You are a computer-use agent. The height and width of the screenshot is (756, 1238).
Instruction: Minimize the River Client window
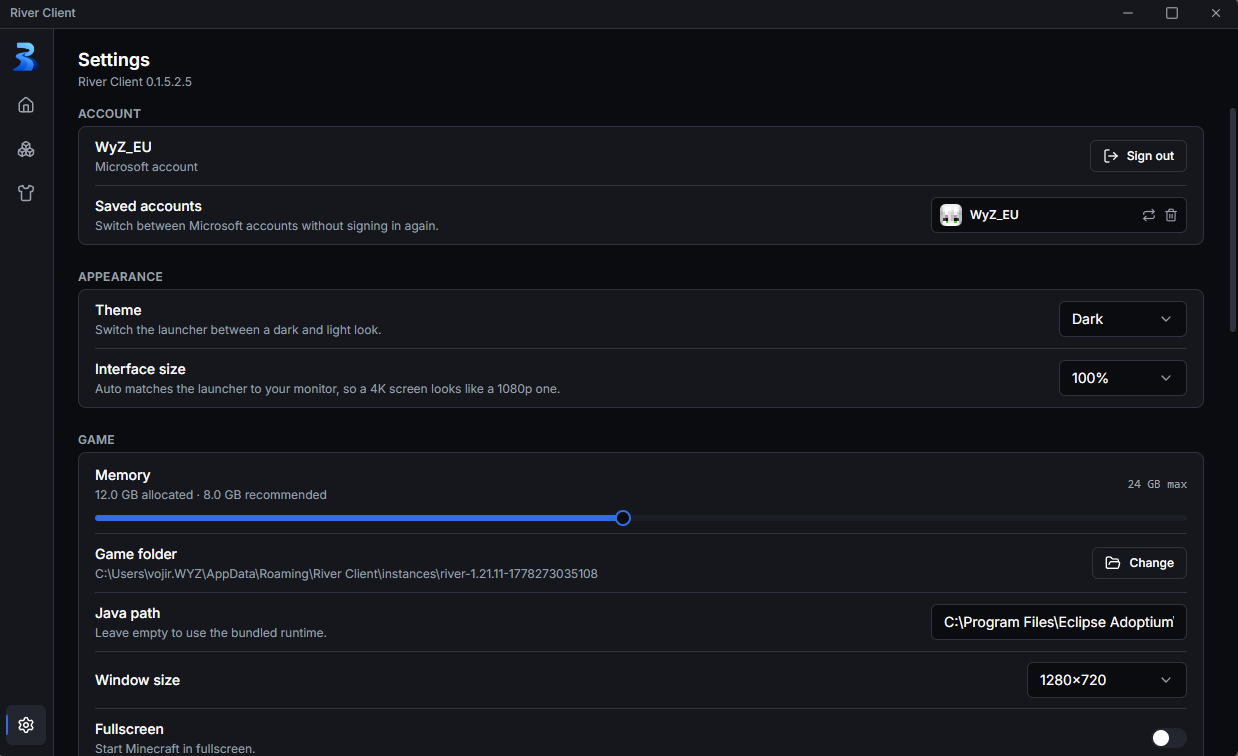click(x=1127, y=13)
